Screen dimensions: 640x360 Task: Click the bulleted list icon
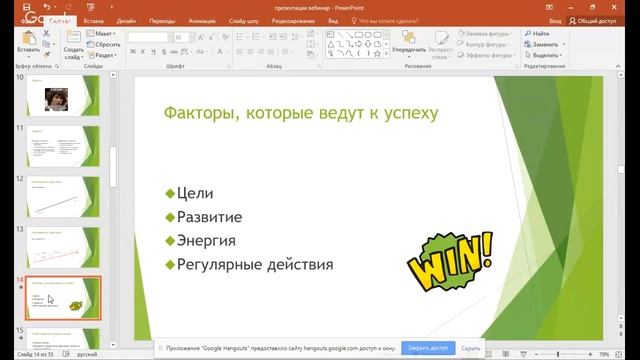(x=241, y=37)
